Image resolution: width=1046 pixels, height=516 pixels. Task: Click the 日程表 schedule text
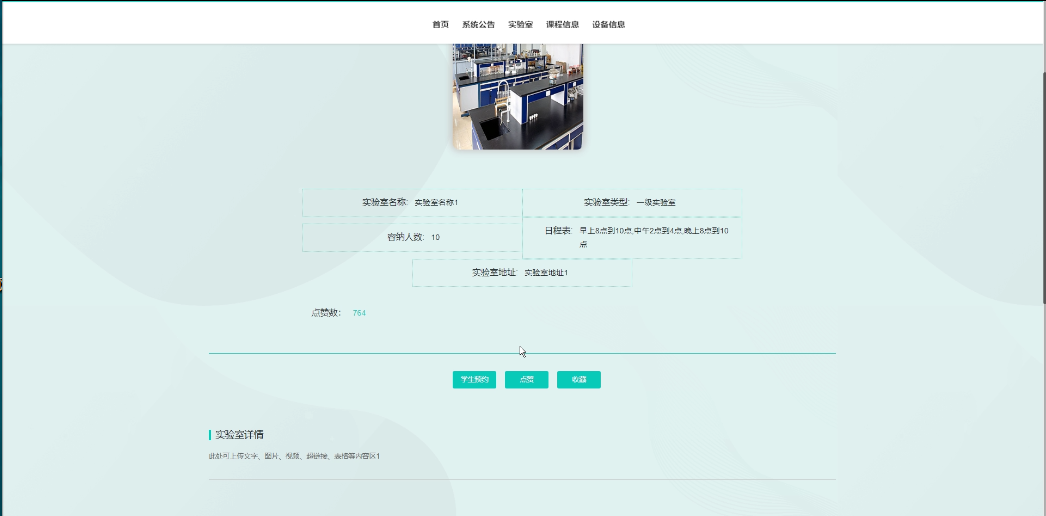tap(654, 237)
